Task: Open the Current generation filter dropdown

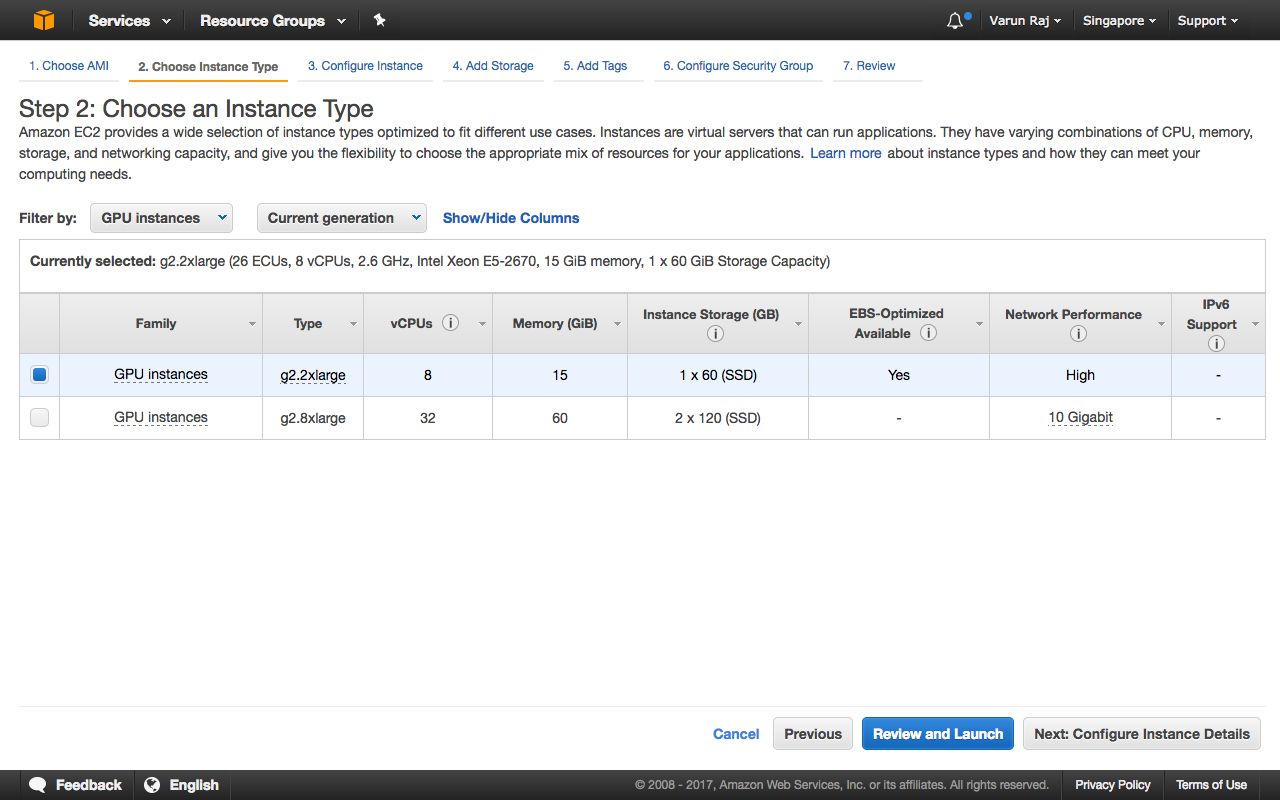Action: (341, 218)
